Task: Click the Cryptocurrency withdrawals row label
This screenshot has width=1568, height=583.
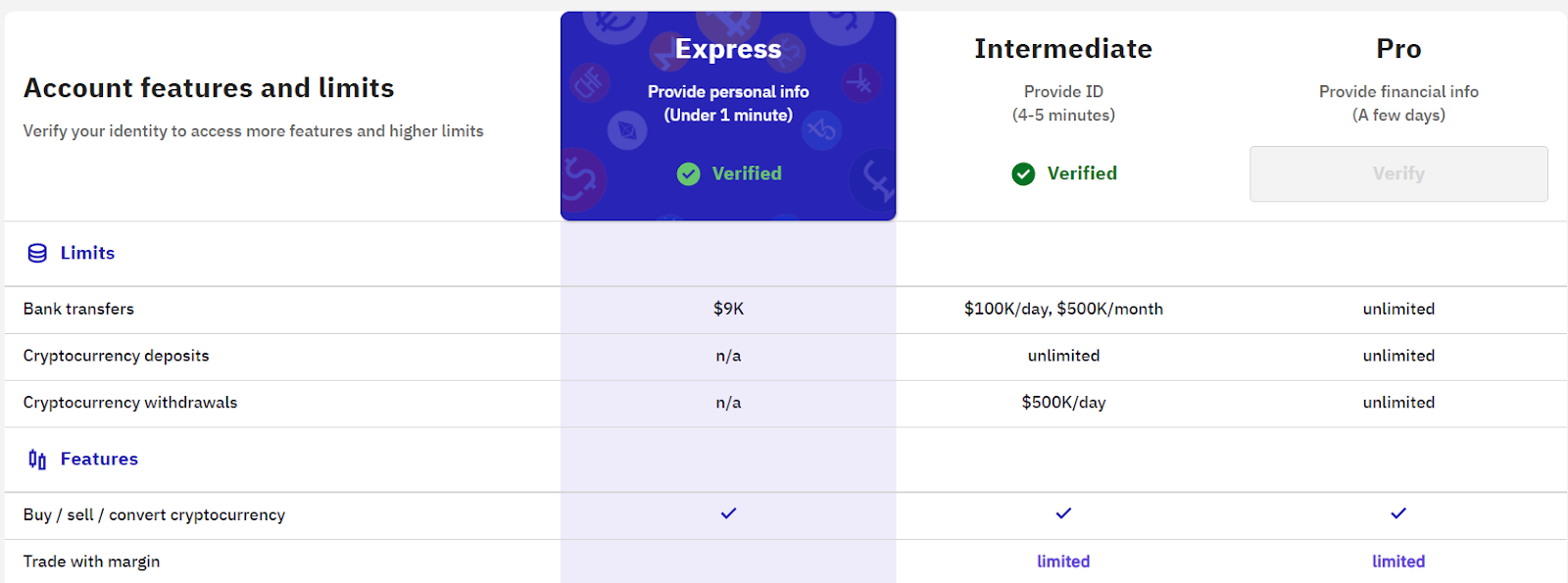Action: [x=130, y=403]
